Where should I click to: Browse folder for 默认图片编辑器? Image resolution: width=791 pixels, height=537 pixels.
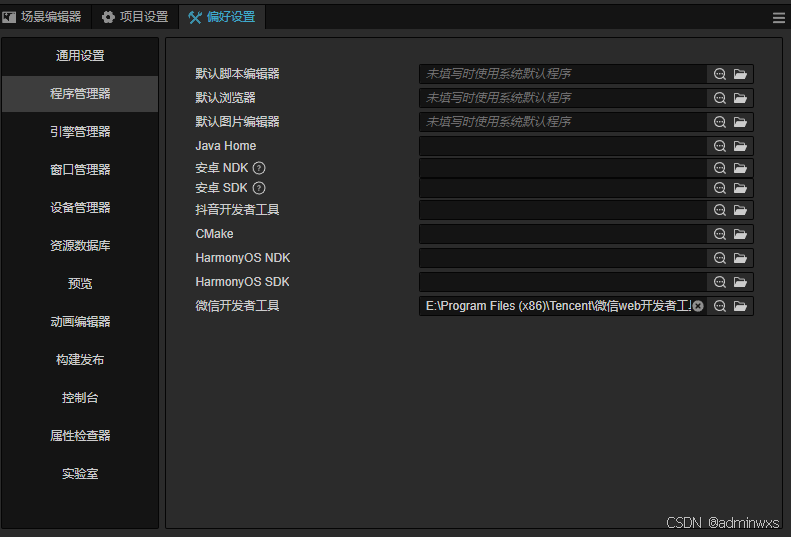point(740,122)
